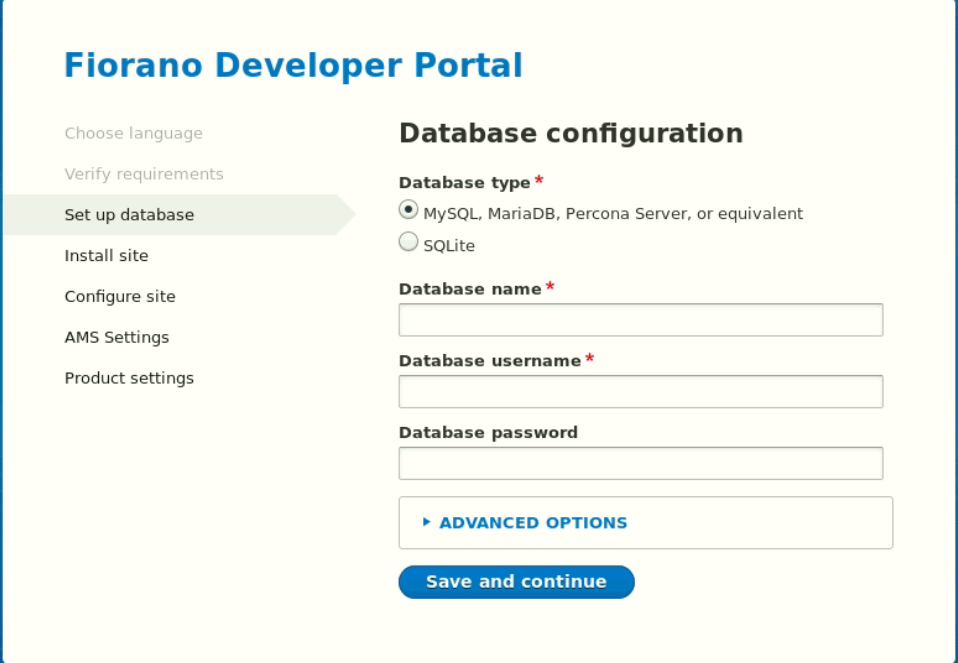Image resolution: width=958 pixels, height=663 pixels.
Task: Expand the Advanced Options section
Action: point(533,522)
